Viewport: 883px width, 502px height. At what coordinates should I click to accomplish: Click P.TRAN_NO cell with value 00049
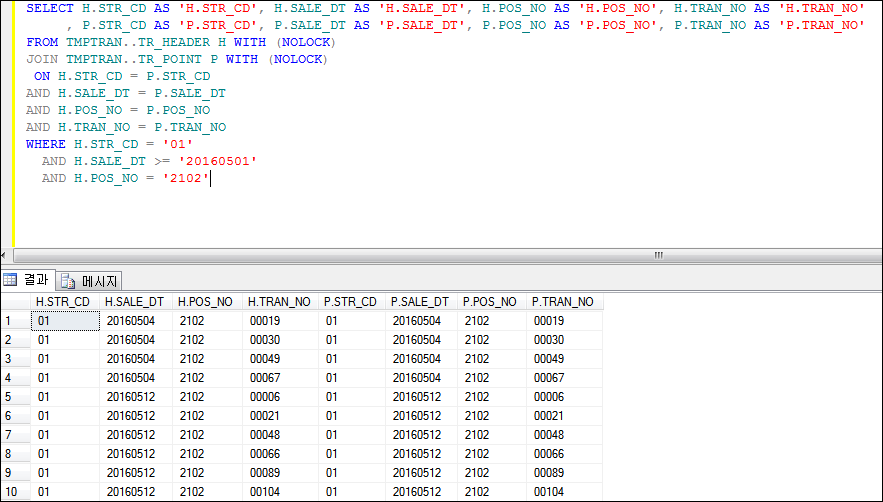(564, 359)
